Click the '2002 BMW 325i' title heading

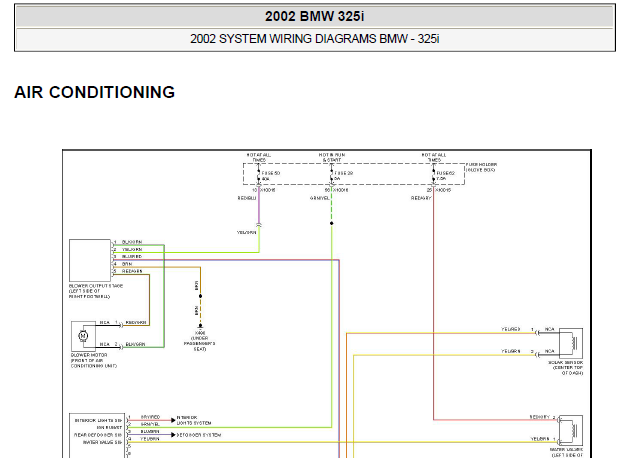tap(314, 17)
